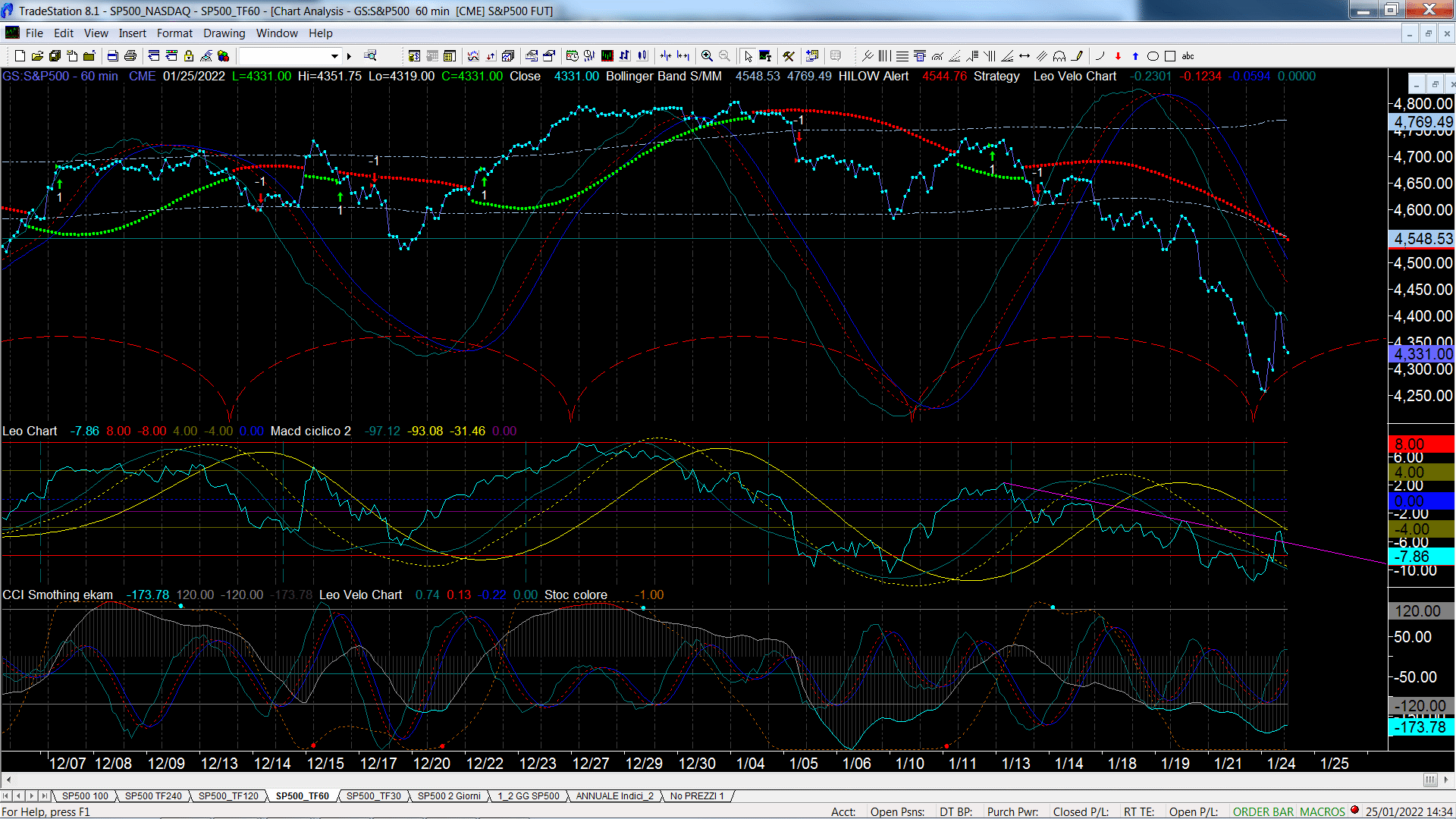The image size is (1456, 819).
Task: Select the red down arrow tool
Action: [x=1118, y=56]
